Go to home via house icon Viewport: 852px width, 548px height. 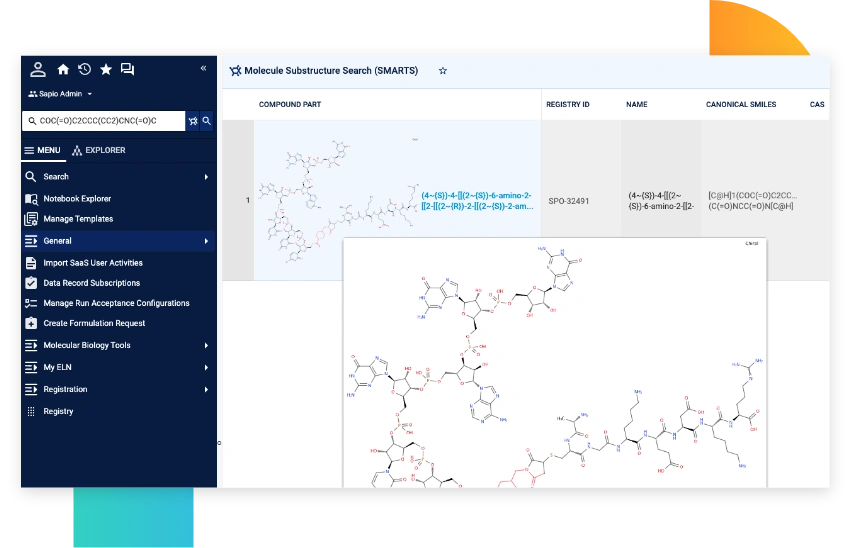(x=63, y=70)
